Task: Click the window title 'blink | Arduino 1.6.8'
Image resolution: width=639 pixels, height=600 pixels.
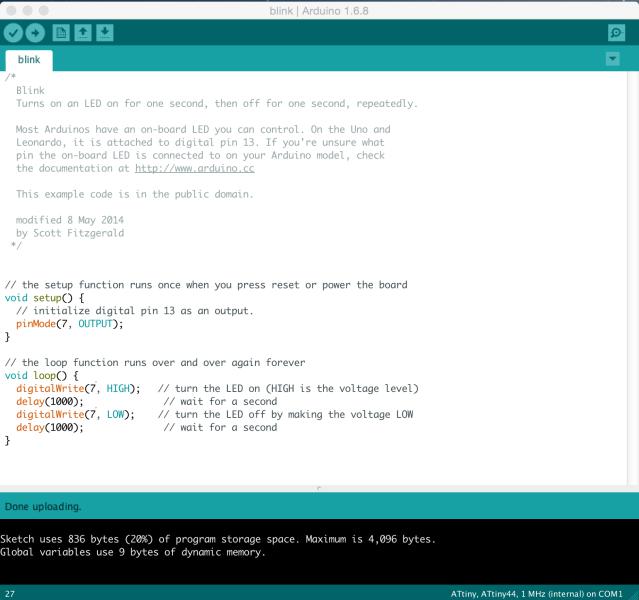Action: [319, 11]
